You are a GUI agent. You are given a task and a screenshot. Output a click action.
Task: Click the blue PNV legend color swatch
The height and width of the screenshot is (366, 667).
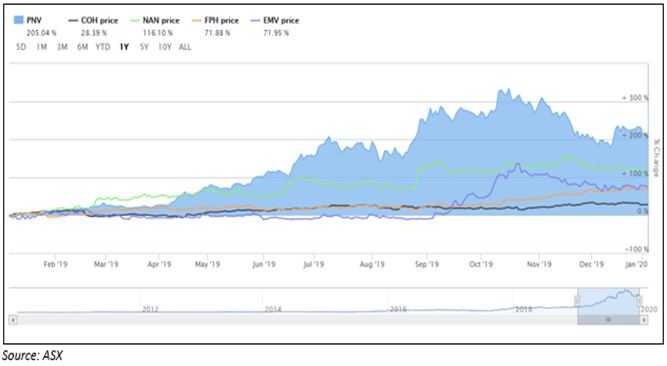19,20
